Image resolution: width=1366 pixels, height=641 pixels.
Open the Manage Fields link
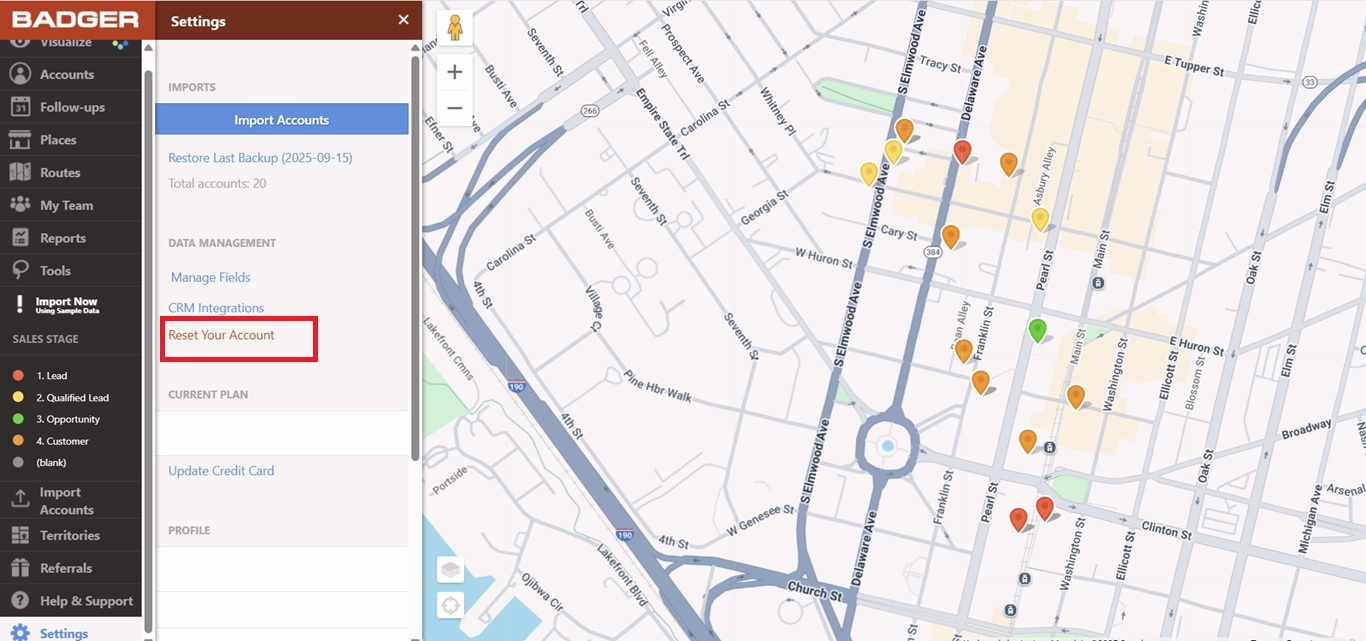pos(210,277)
